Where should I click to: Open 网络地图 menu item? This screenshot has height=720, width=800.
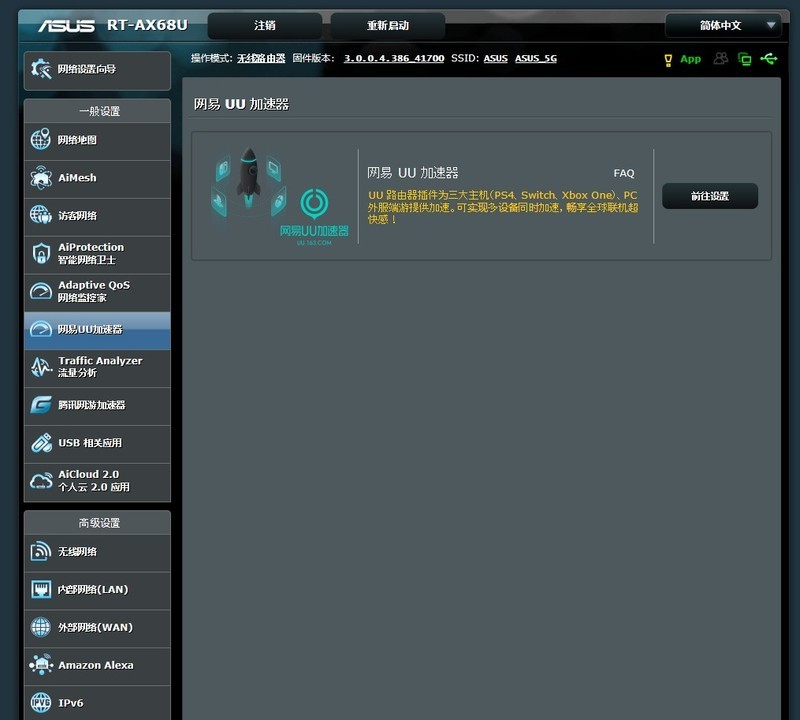[x=97, y=140]
